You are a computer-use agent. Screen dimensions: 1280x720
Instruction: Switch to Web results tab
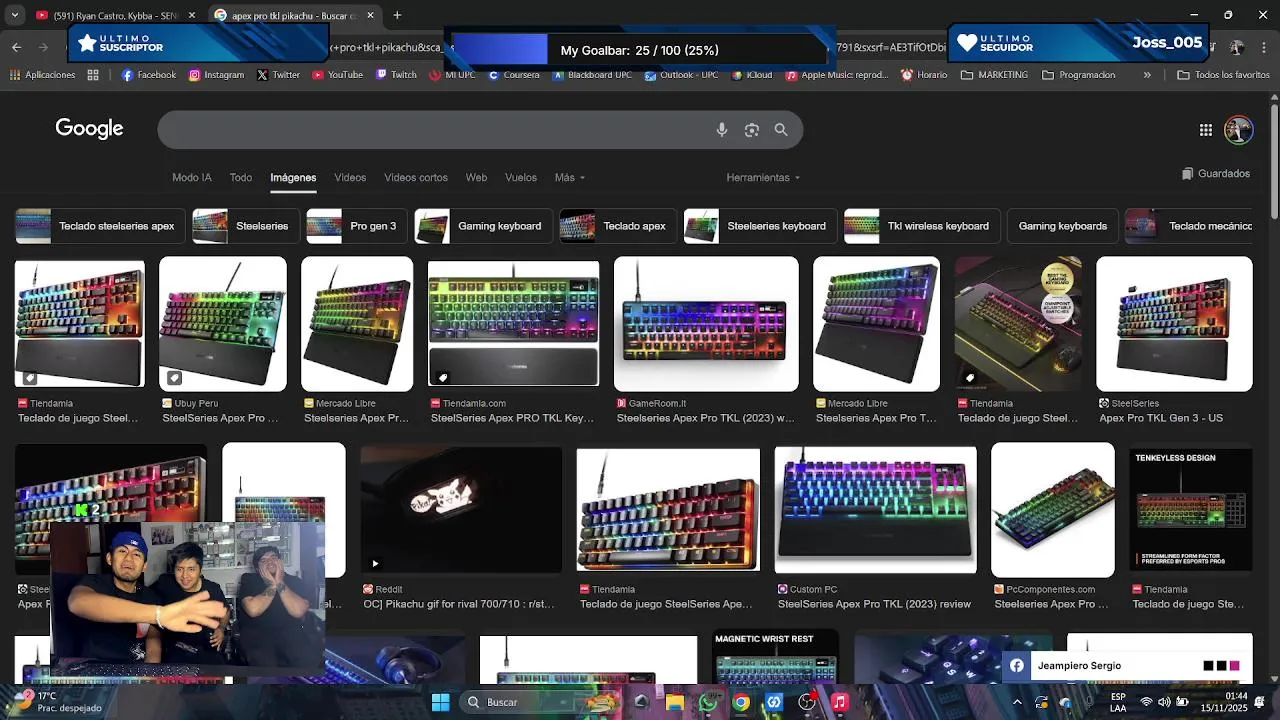(x=476, y=177)
